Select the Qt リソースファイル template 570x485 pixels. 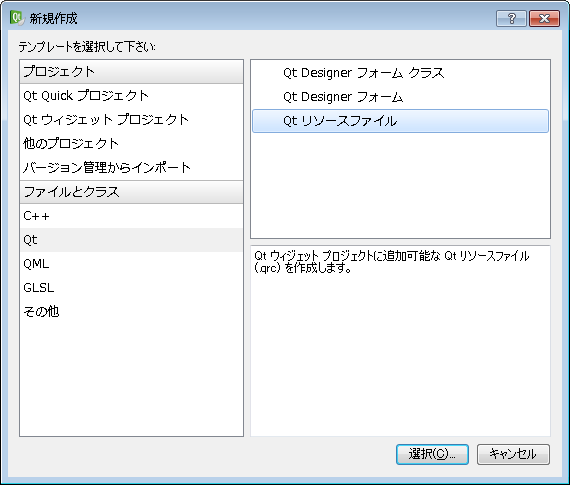400,121
